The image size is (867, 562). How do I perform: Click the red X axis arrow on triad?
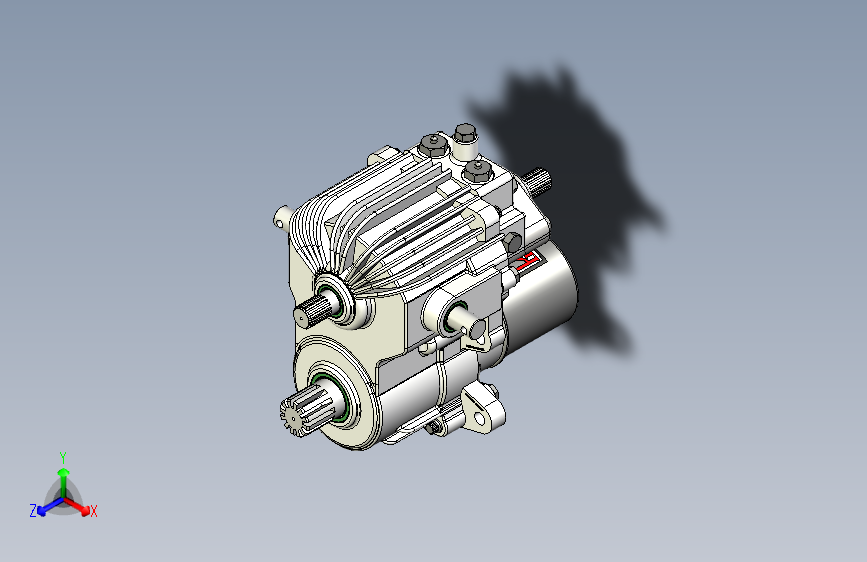[77, 506]
